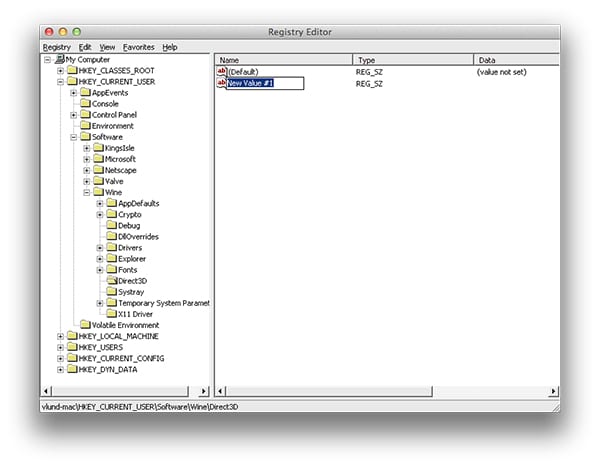Click the Name column header
Image resolution: width=600 pixels, height=467 pixels.
coord(284,60)
